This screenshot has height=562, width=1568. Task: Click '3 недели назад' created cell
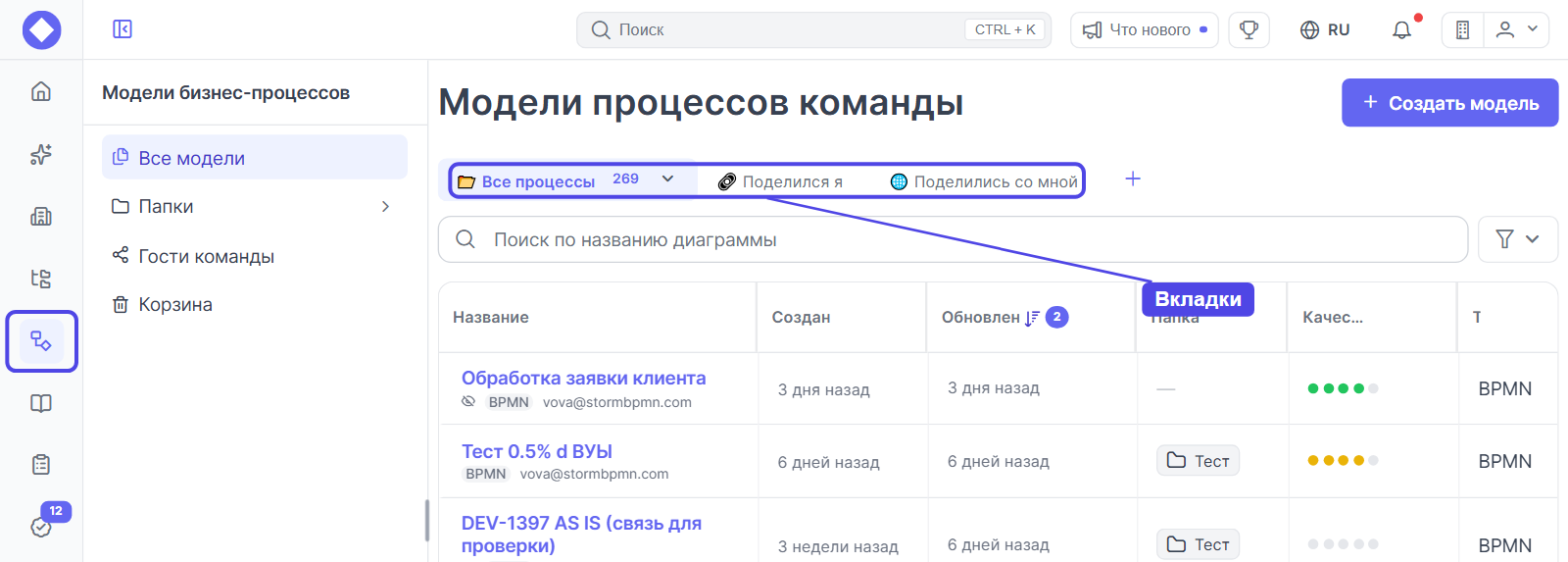(x=838, y=546)
